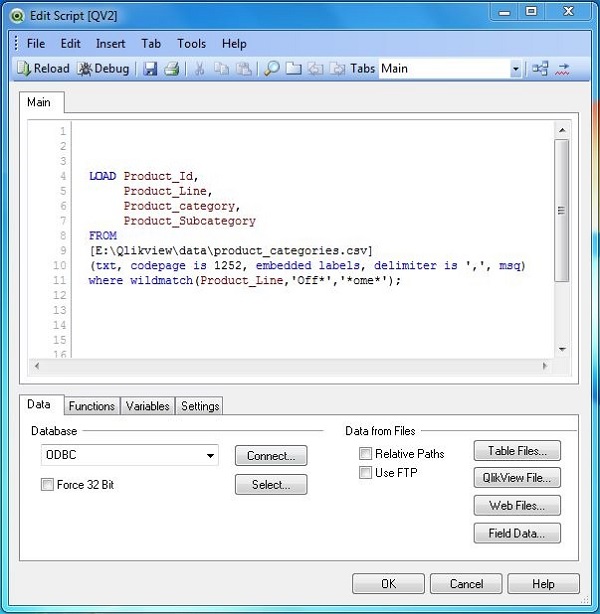Image resolution: width=600 pixels, height=614 pixels.
Task: Open the Tools menu
Action: click(192, 43)
